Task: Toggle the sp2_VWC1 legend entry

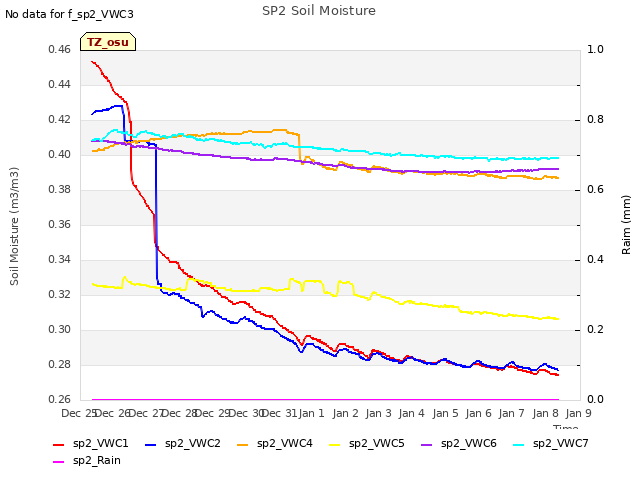Action: (91, 443)
